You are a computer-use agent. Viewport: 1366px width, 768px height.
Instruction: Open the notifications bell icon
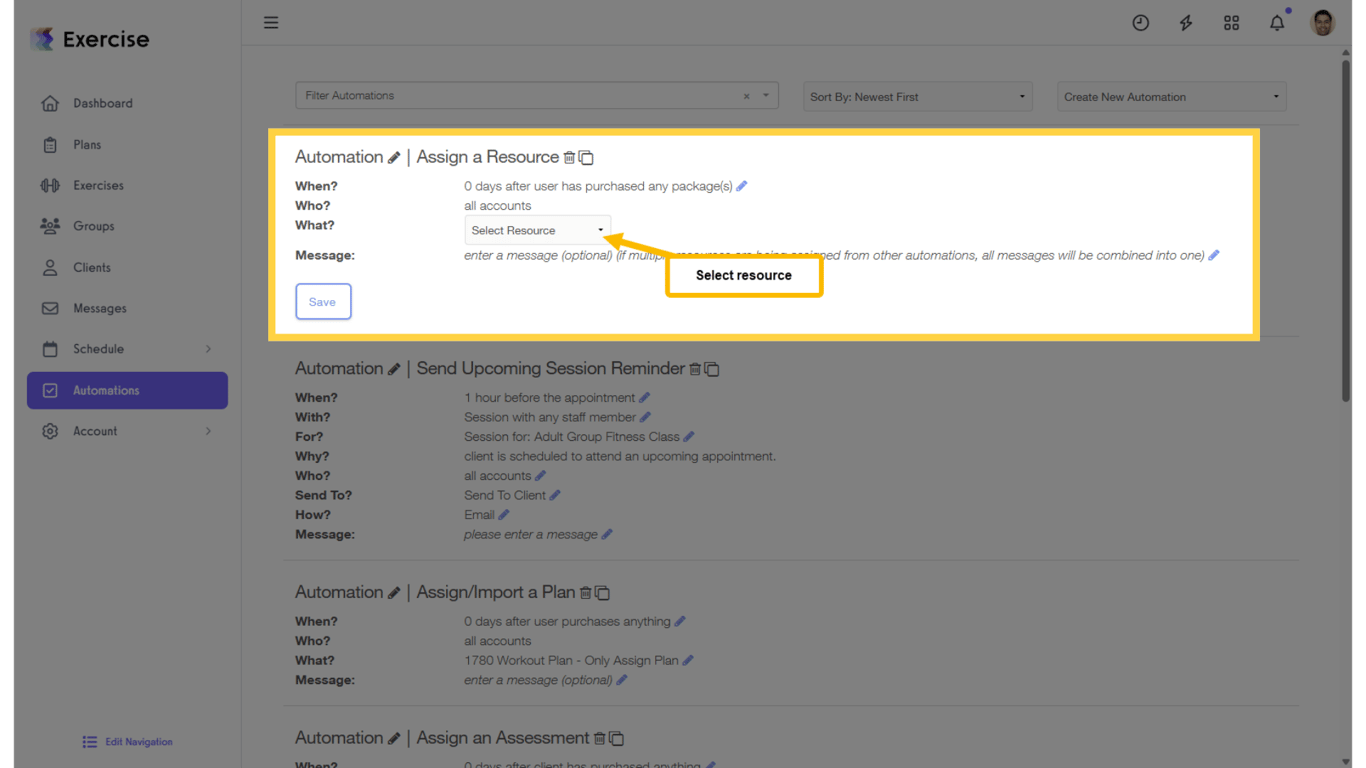1277,22
